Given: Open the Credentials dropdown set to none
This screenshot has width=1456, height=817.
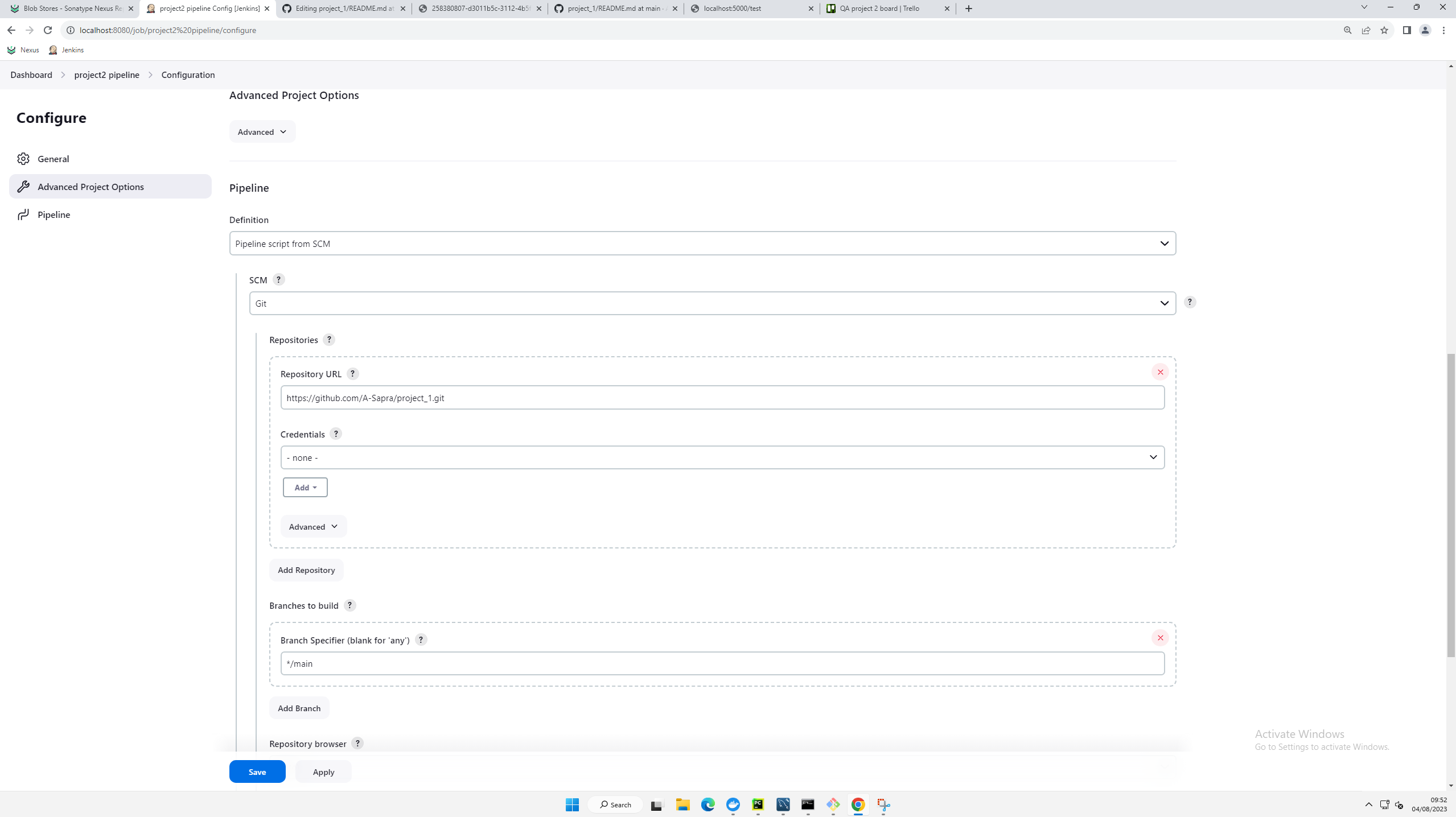Looking at the screenshot, I should (723, 457).
